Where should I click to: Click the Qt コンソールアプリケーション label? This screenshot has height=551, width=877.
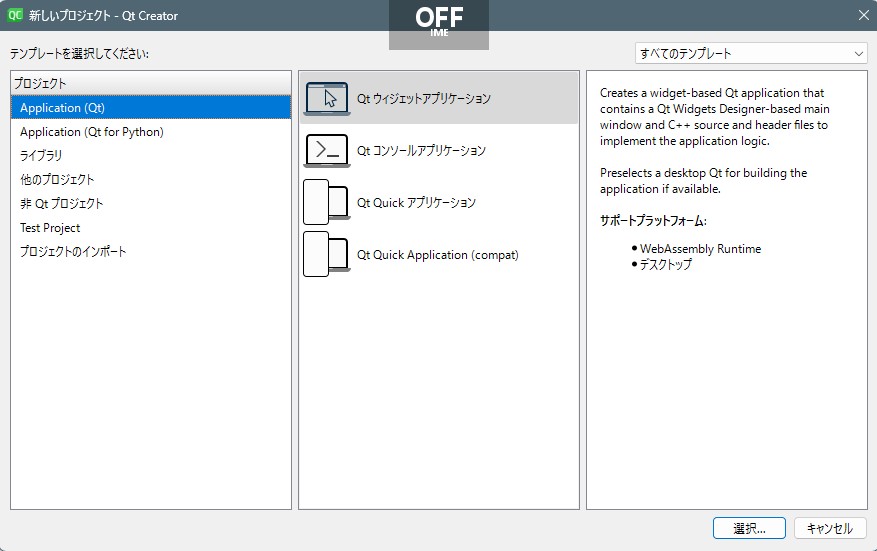pyautogui.click(x=421, y=150)
